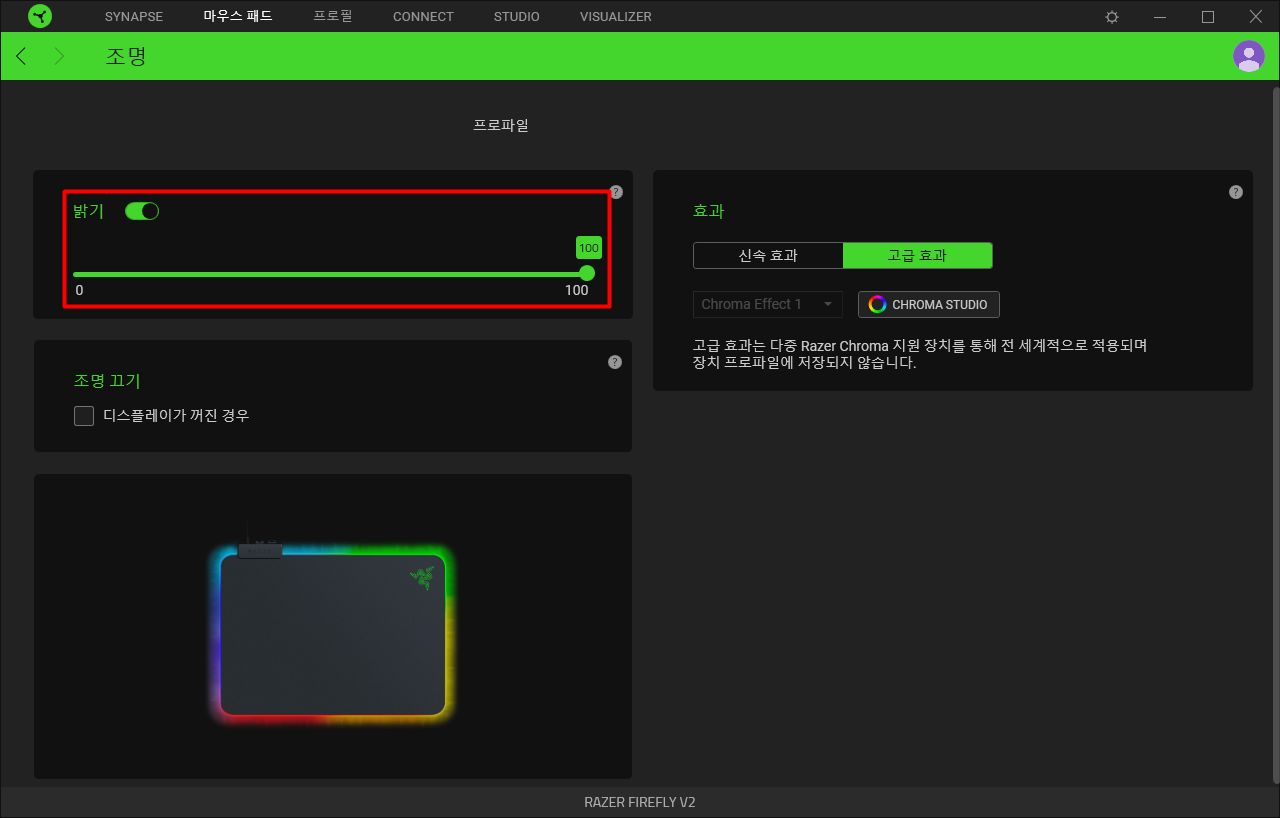
Task: Minimize the Razer Synapse window
Action: [x=1160, y=17]
